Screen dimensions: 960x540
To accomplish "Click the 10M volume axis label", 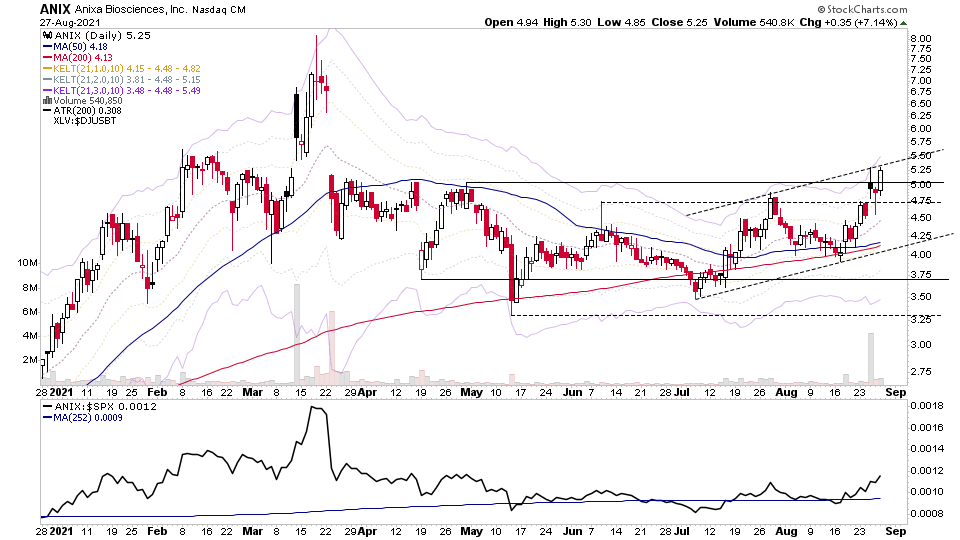I will pos(28,263).
